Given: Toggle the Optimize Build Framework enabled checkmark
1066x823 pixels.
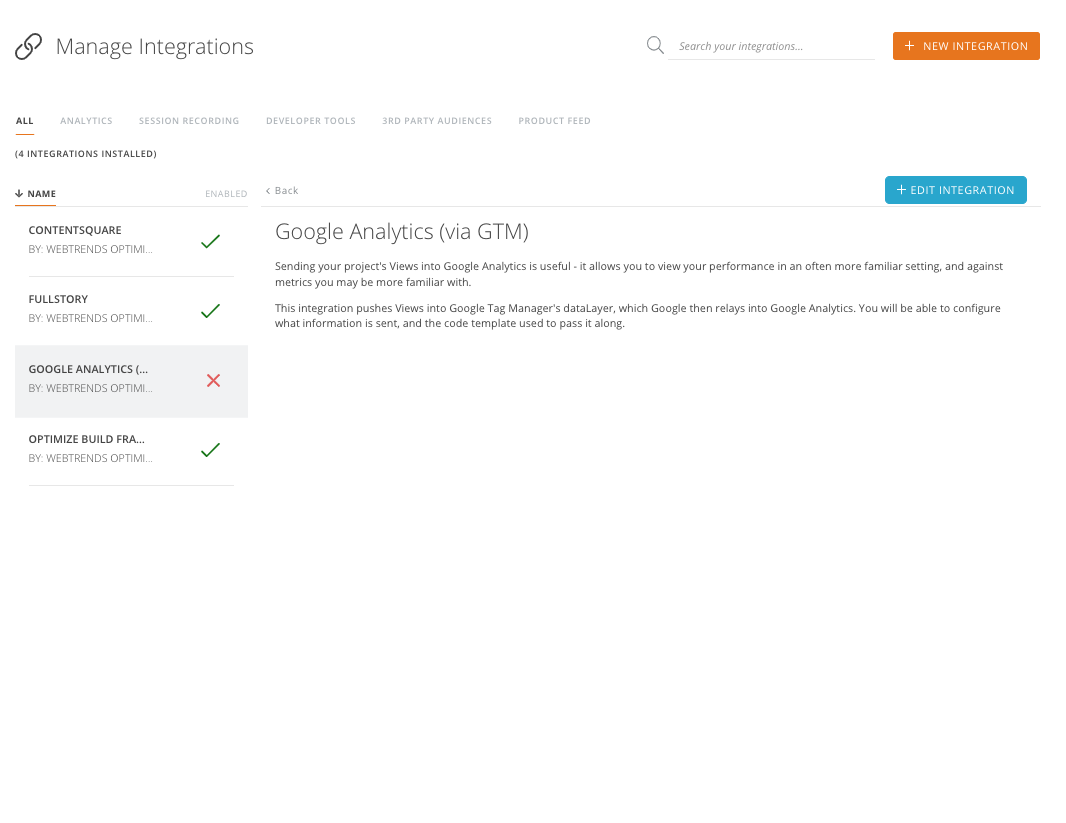Looking at the screenshot, I should tap(210, 450).
